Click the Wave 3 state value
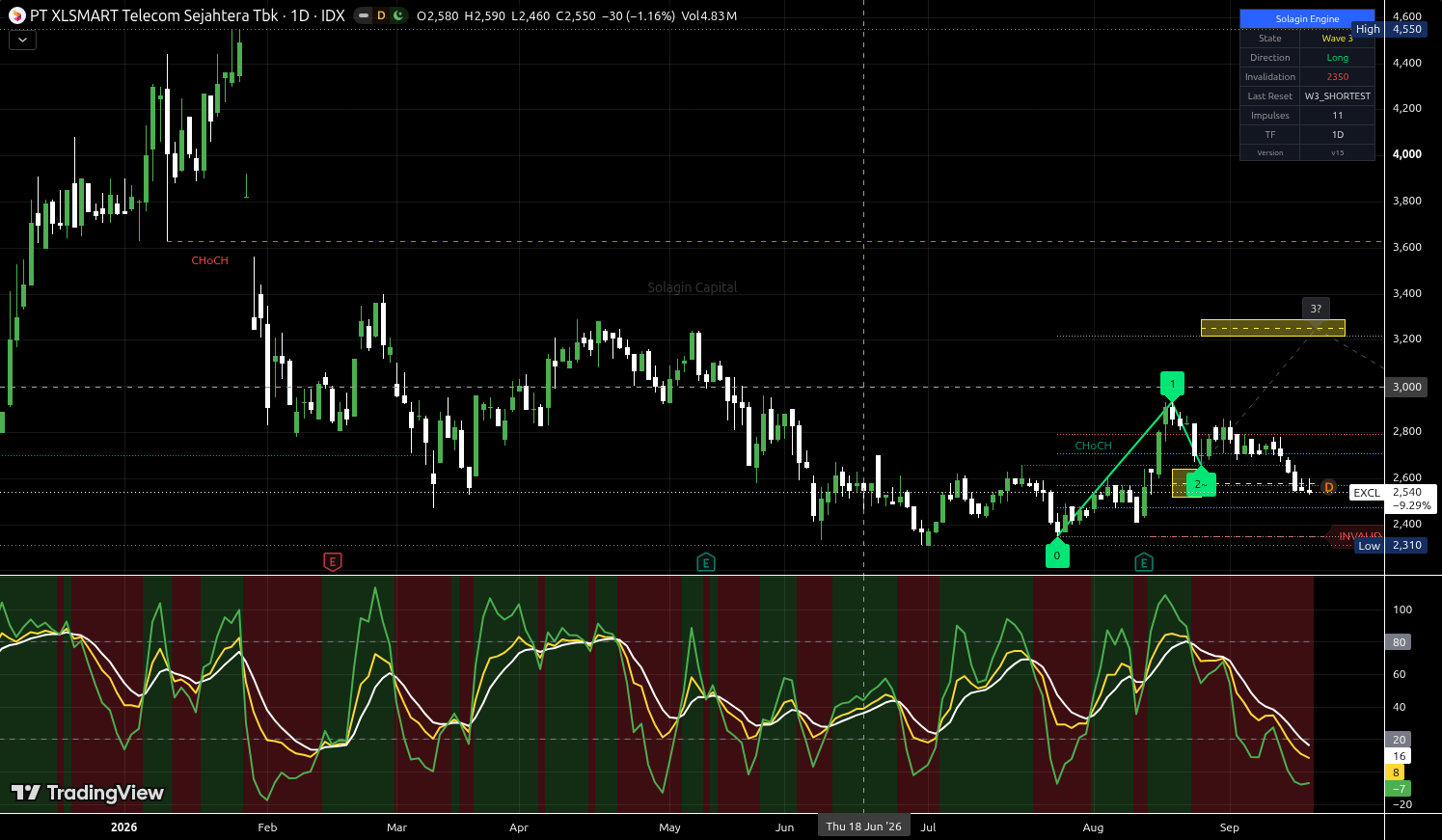Viewport: 1442px width, 840px height. click(x=1337, y=39)
